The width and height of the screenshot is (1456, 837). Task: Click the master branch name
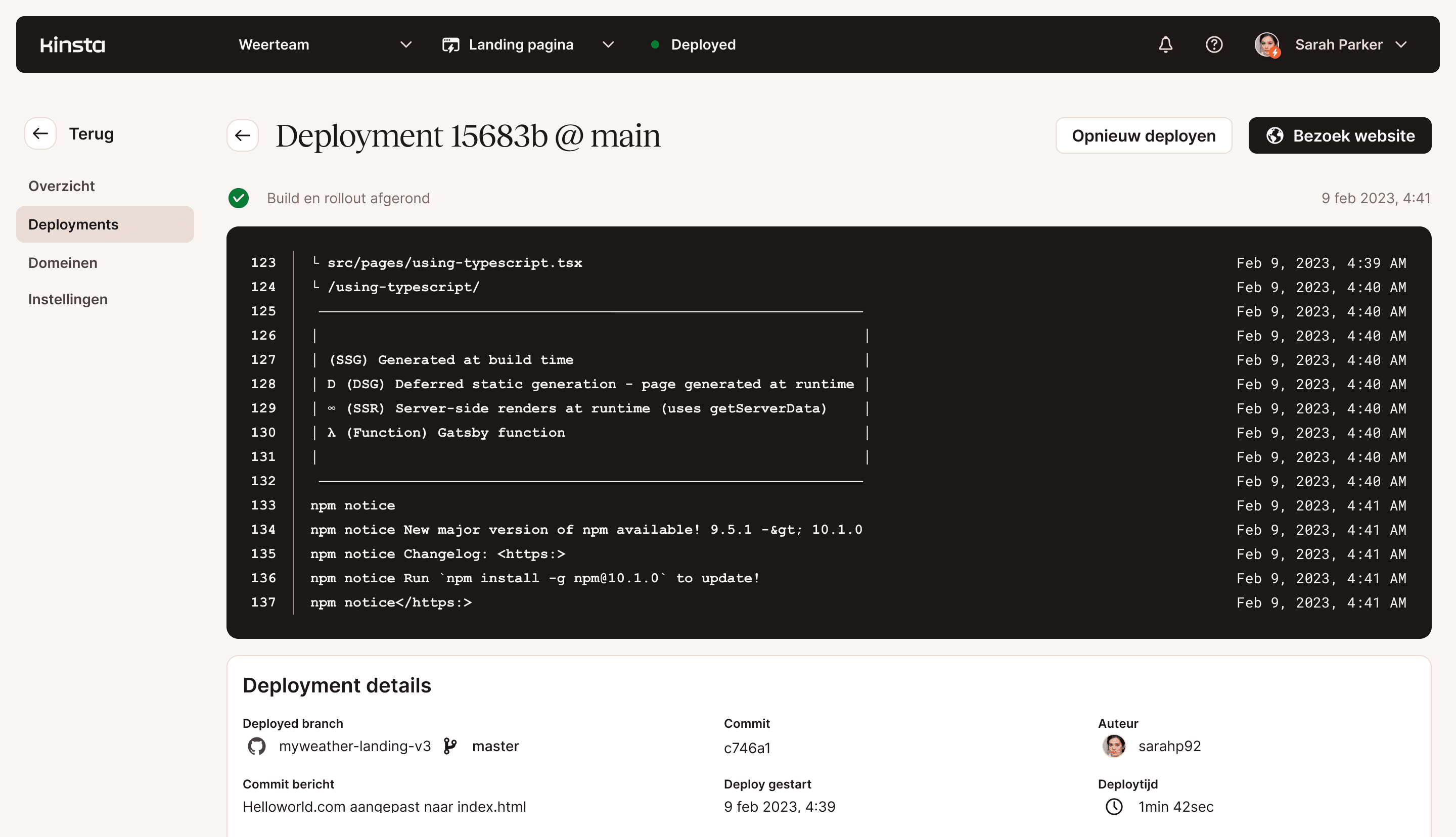click(495, 746)
